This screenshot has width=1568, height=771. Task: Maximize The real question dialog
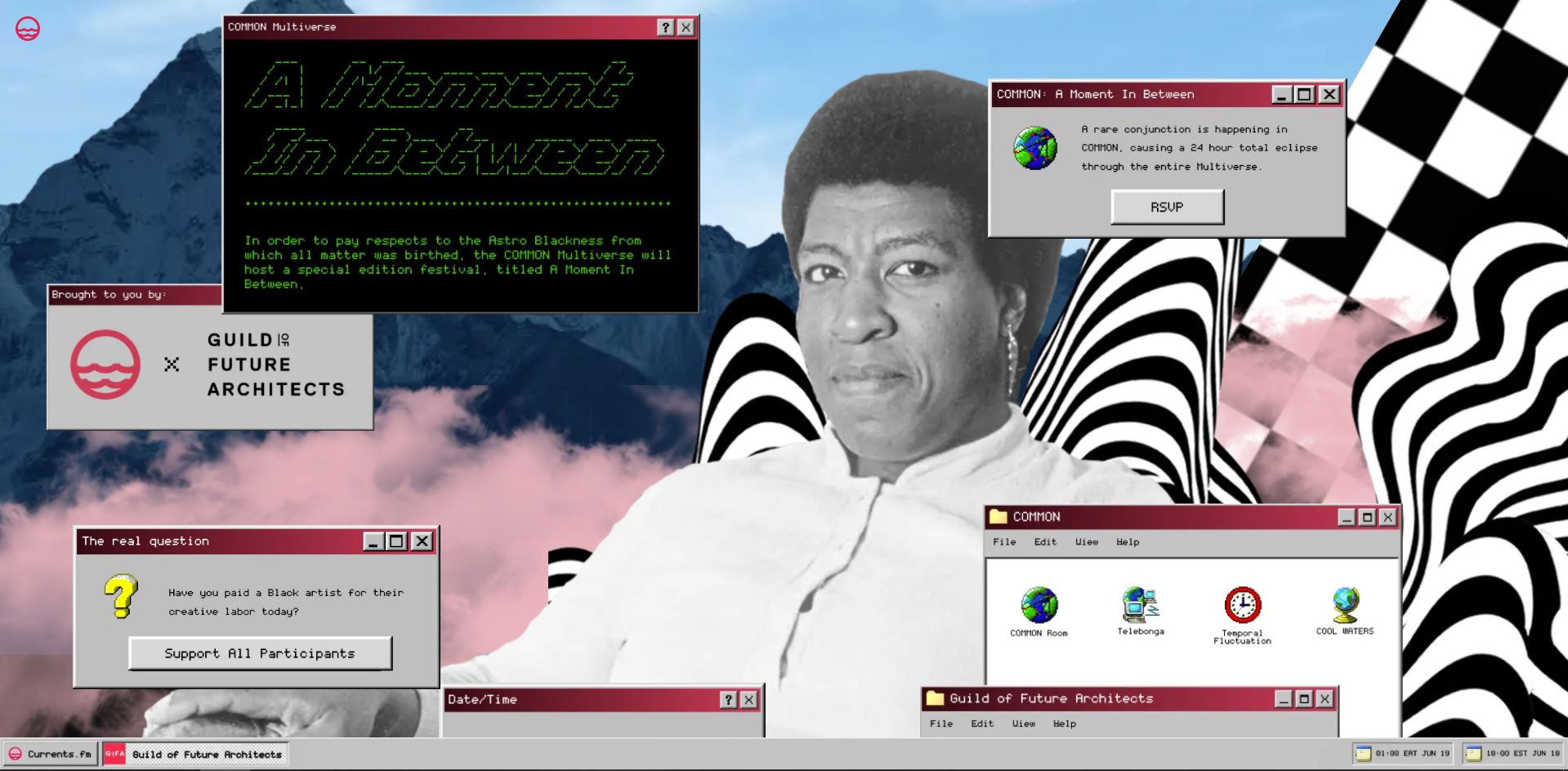click(x=397, y=541)
